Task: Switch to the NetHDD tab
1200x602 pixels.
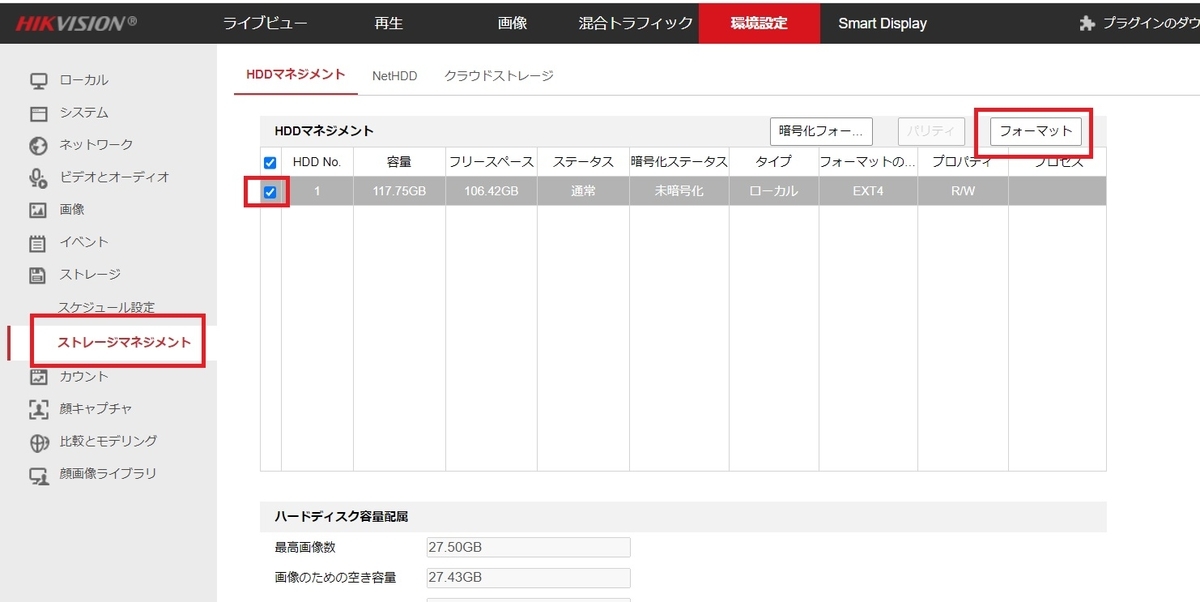Action: click(x=394, y=74)
